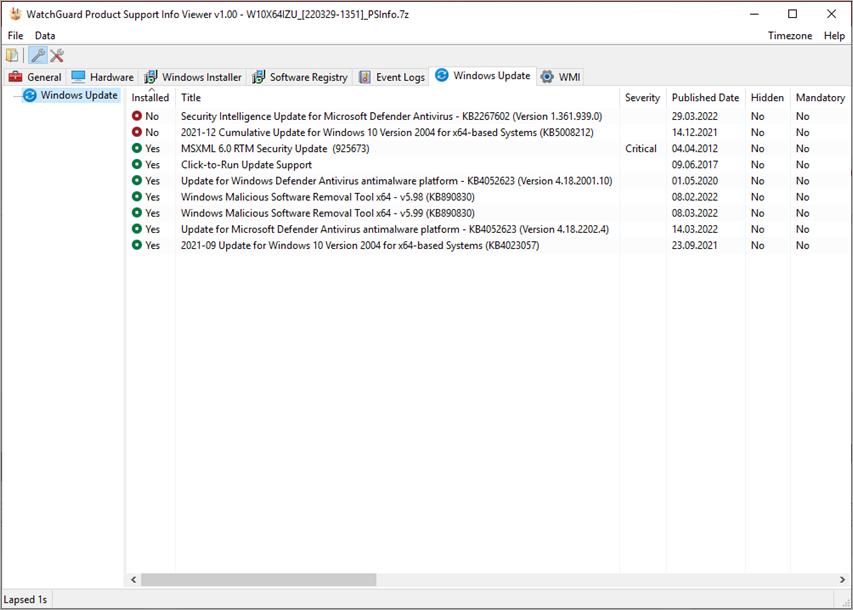The height and width of the screenshot is (610, 853).
Task: Click the Windows Installer package icon
Action: (x=151, y=76)
